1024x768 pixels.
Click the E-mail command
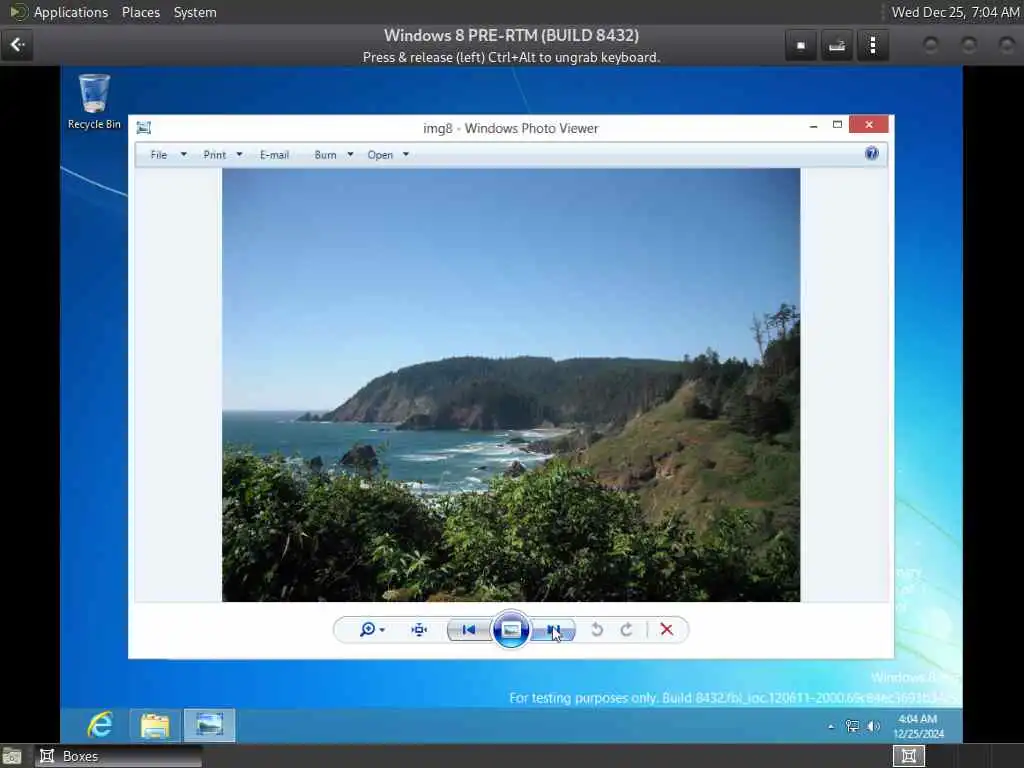[x=274, y=155]
